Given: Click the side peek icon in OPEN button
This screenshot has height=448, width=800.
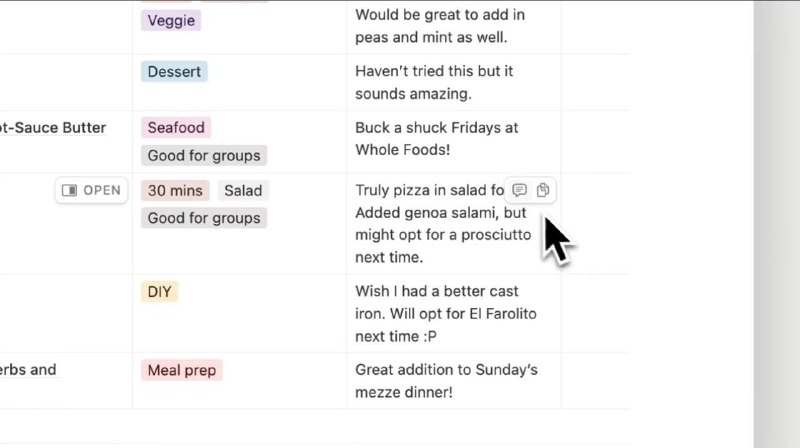Looking at the screenshot, I should point(69,190).
